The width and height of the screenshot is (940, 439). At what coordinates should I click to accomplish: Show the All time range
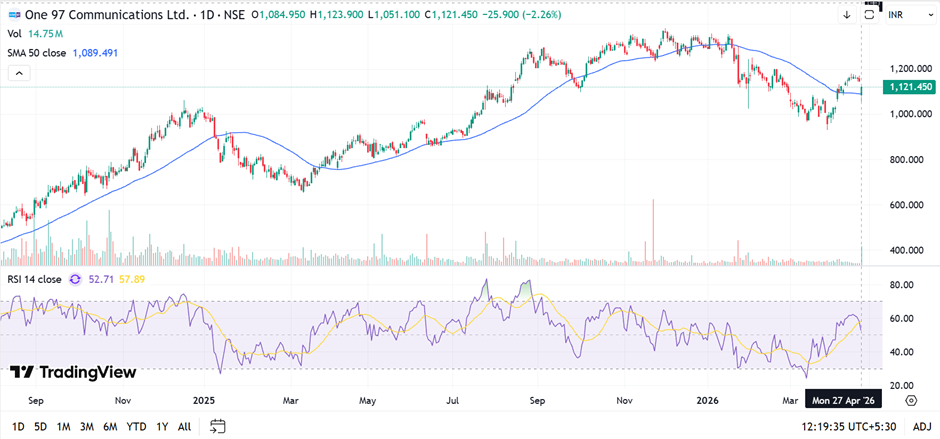click(x=184, y=427)
